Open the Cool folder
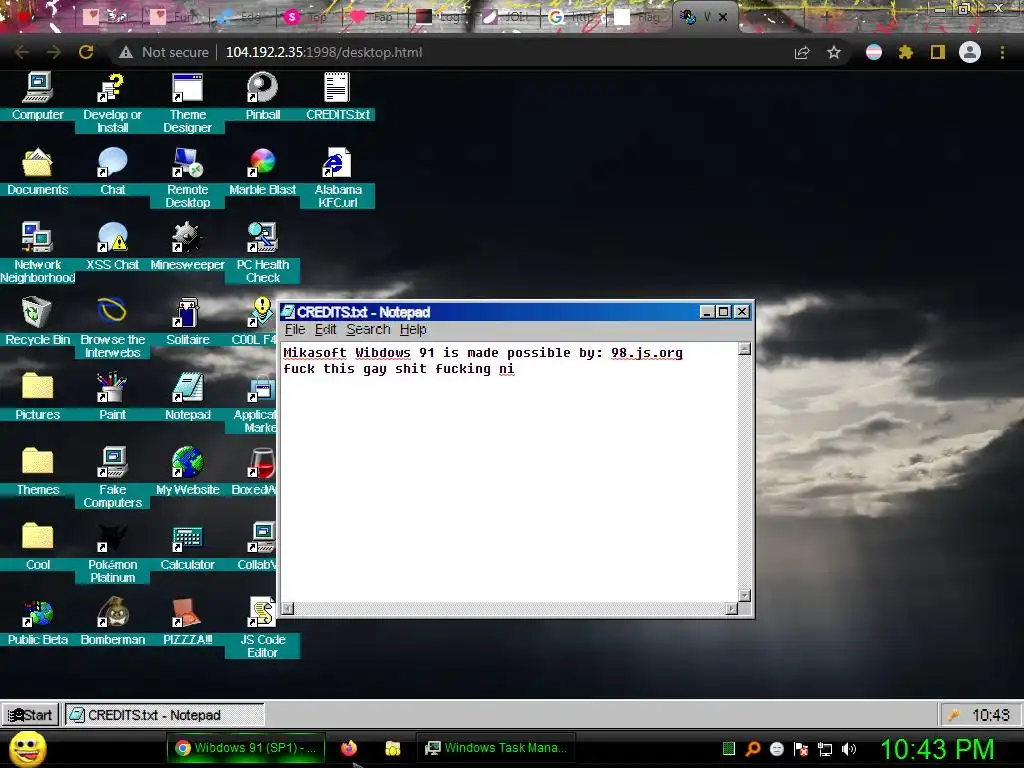Image resolution: width=1024 pixels, height=768 pixels. tap(37, 547)
